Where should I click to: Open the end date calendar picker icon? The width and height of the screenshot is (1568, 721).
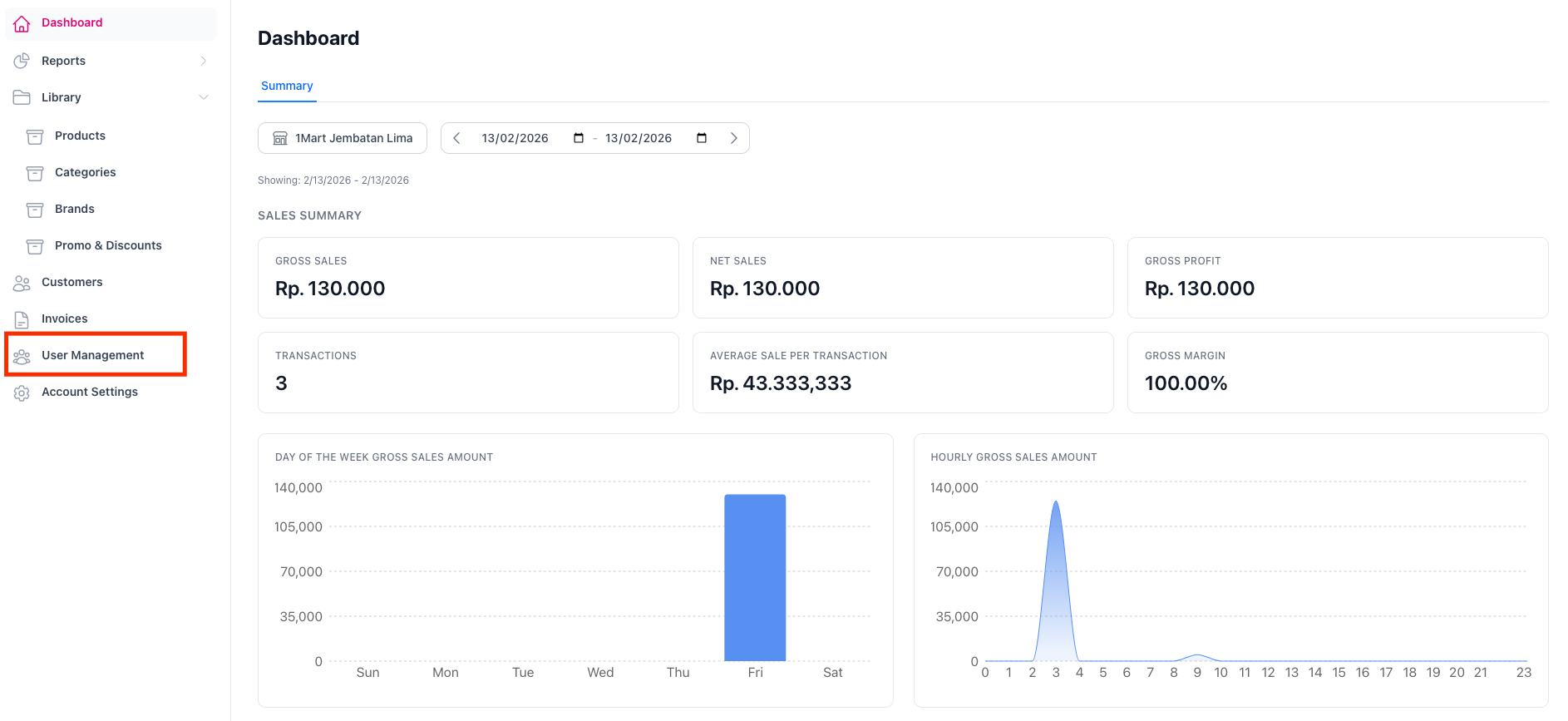pyautogui.click(x=702, y=138)
